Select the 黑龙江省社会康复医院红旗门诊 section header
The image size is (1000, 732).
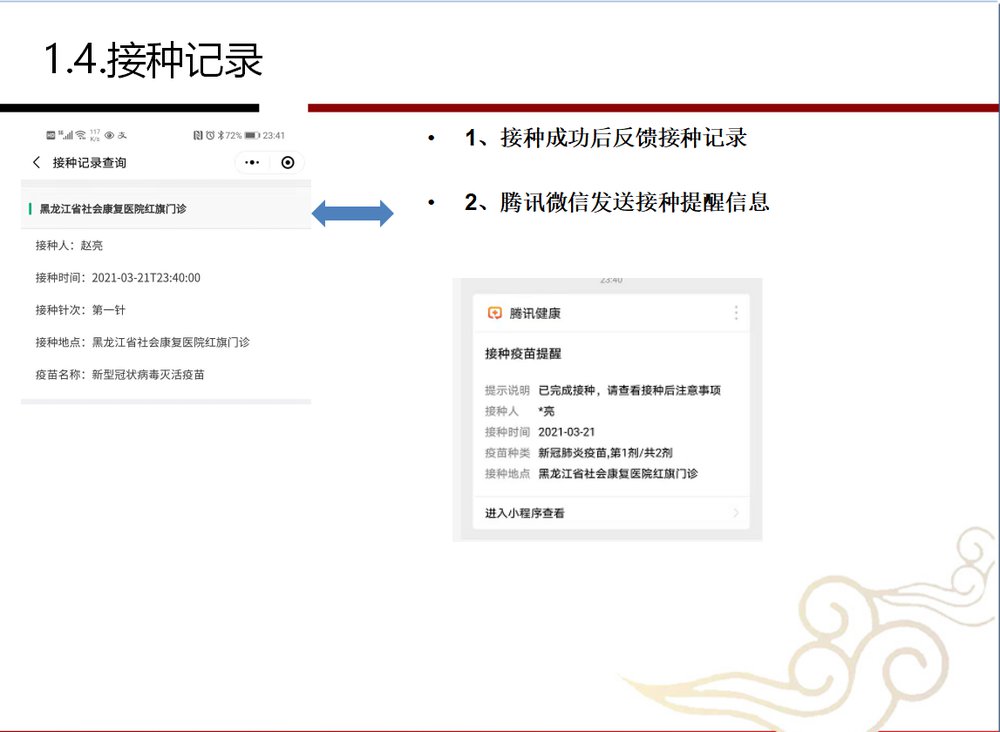point(113,209)
